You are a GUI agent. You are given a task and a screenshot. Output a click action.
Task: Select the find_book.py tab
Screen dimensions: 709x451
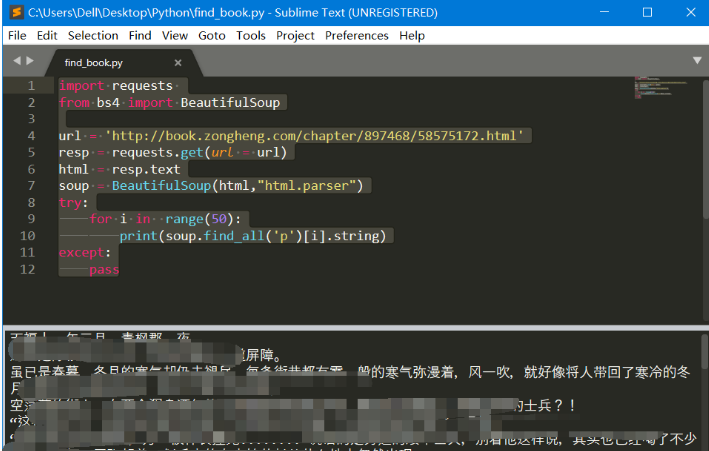click(95, 62)
